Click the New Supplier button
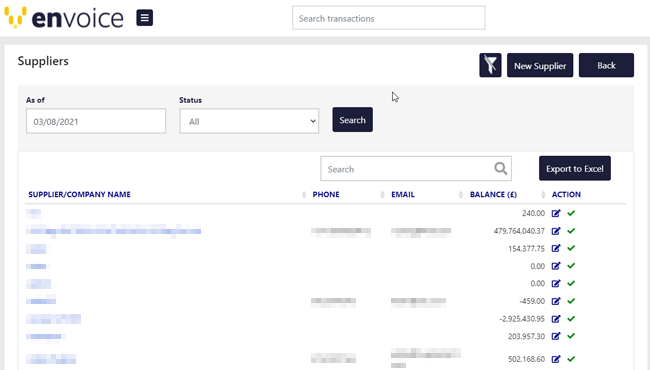The height and width of the screenshot is (370, 650). [x=540, y=65]
